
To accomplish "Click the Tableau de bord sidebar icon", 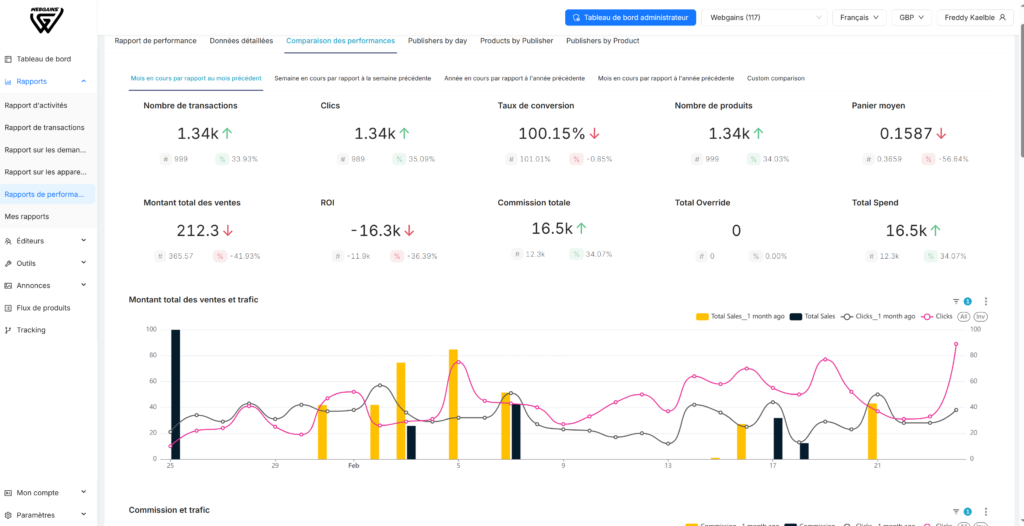I will pos(8,59).
